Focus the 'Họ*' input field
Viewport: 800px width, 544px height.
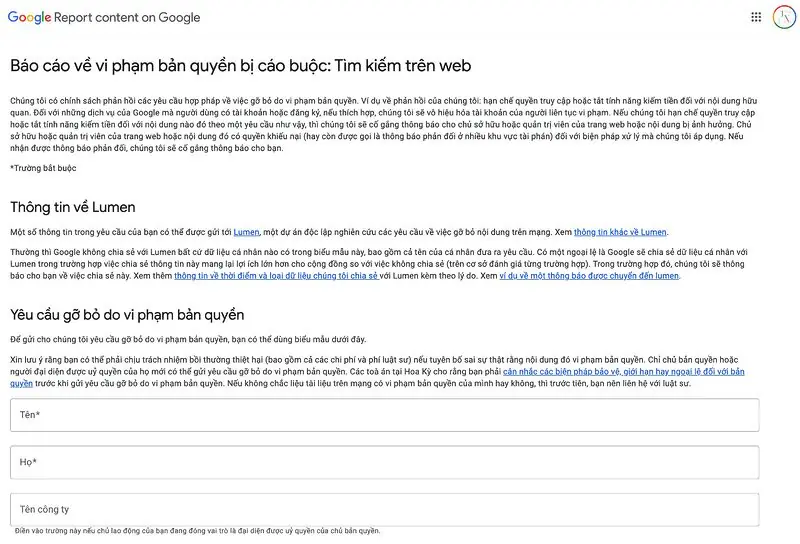pos(385,462)
